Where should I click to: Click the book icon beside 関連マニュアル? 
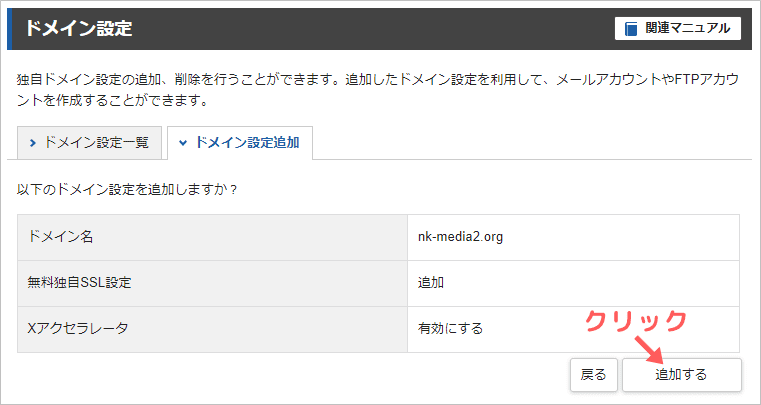point(631,29)
